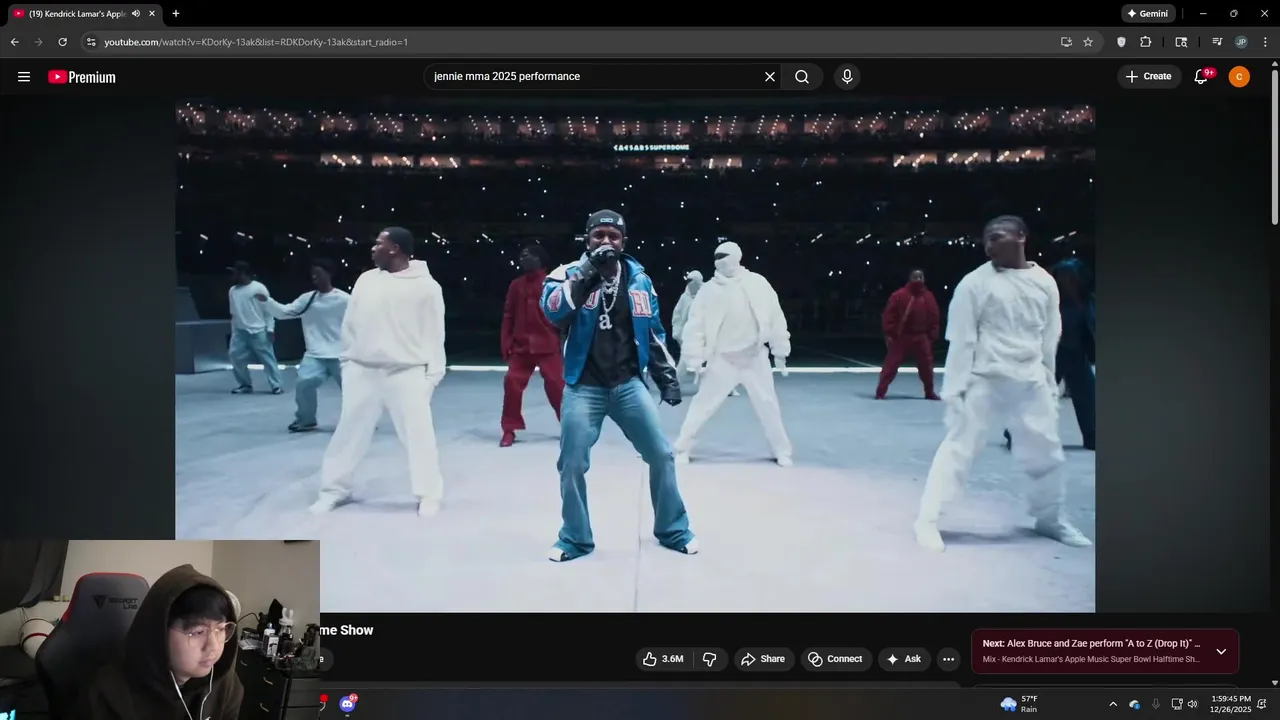Open Chrome extensions puzzle icon
Screen dimensions: 1280x720
1146,42
